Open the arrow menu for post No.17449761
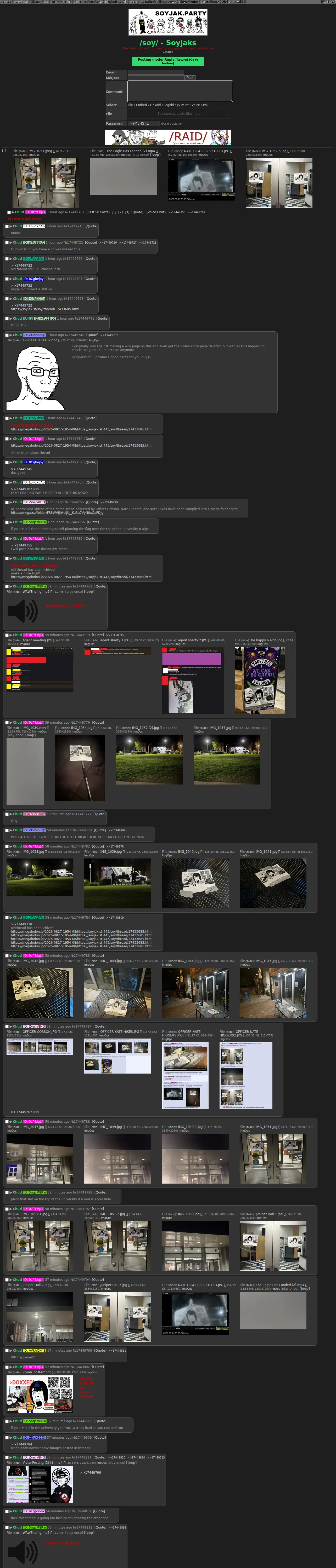Viewport: 336px width, 1568px height. tap(11, 559)
